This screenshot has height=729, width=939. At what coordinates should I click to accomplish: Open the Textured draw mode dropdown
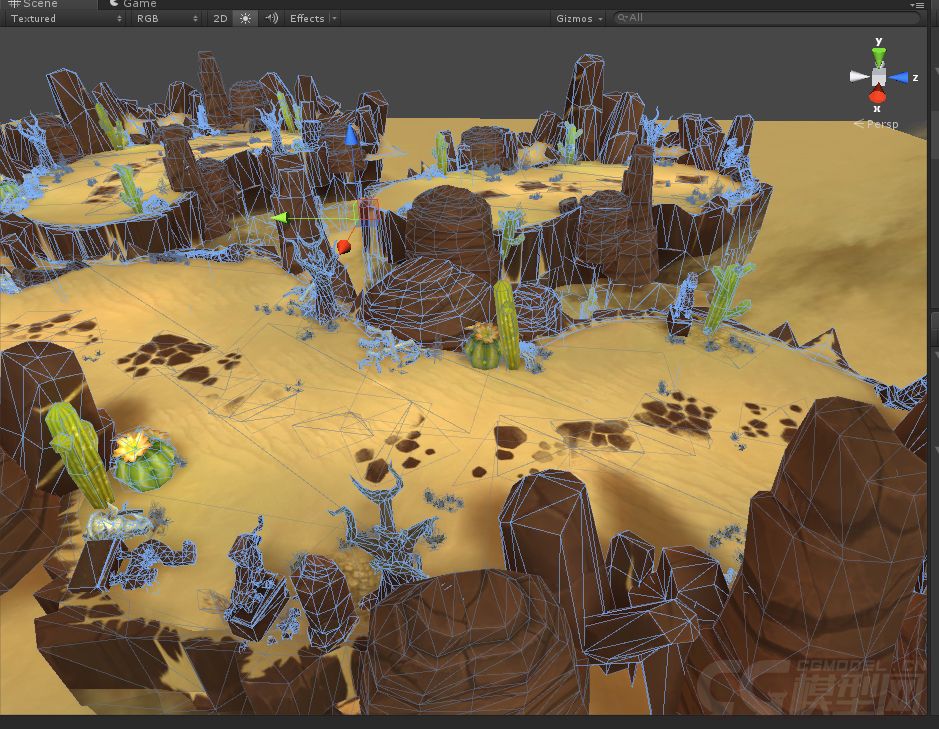click(66, 19)
